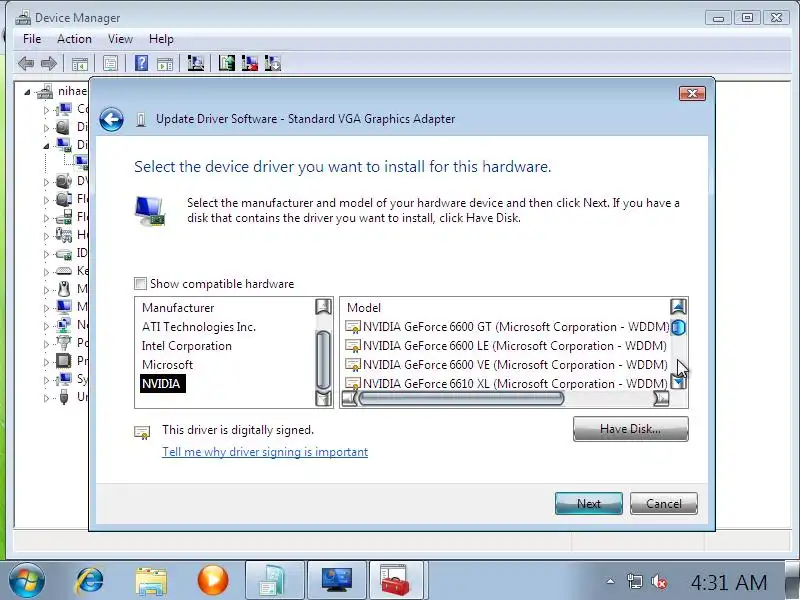Click the Have Disk... button

631,429
